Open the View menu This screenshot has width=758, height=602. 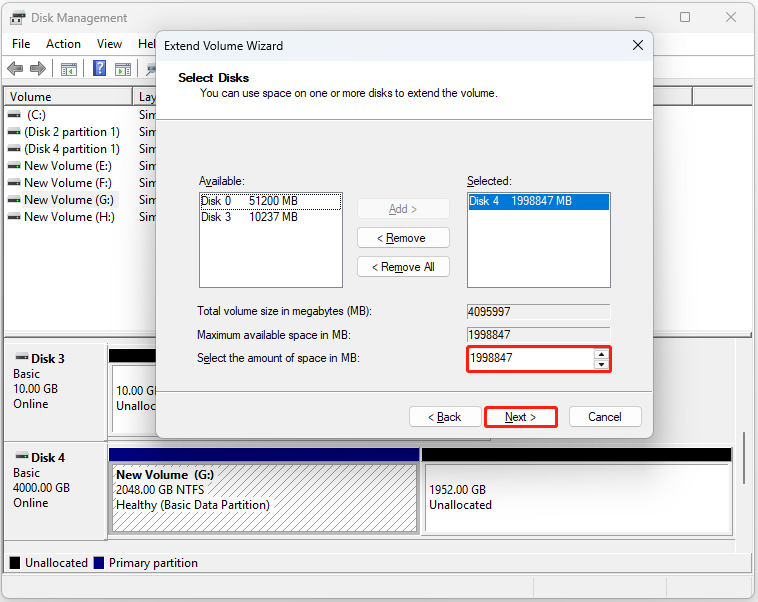pyautogui.click(x=109, y=44)
